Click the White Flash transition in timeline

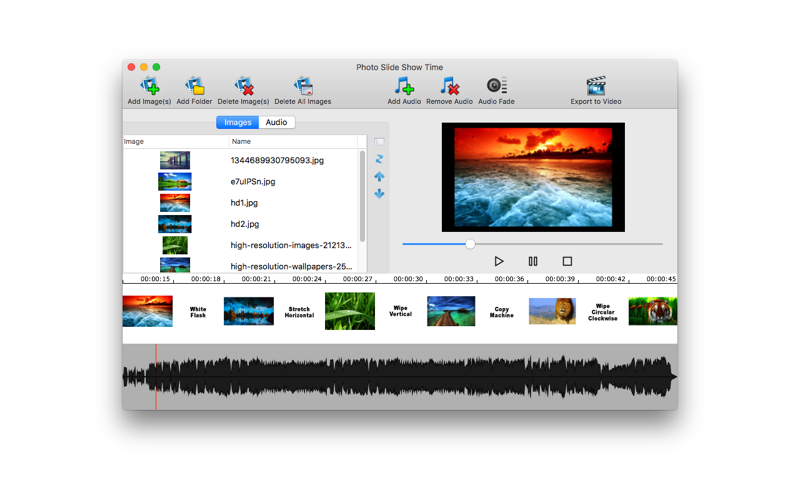point(198,312)
